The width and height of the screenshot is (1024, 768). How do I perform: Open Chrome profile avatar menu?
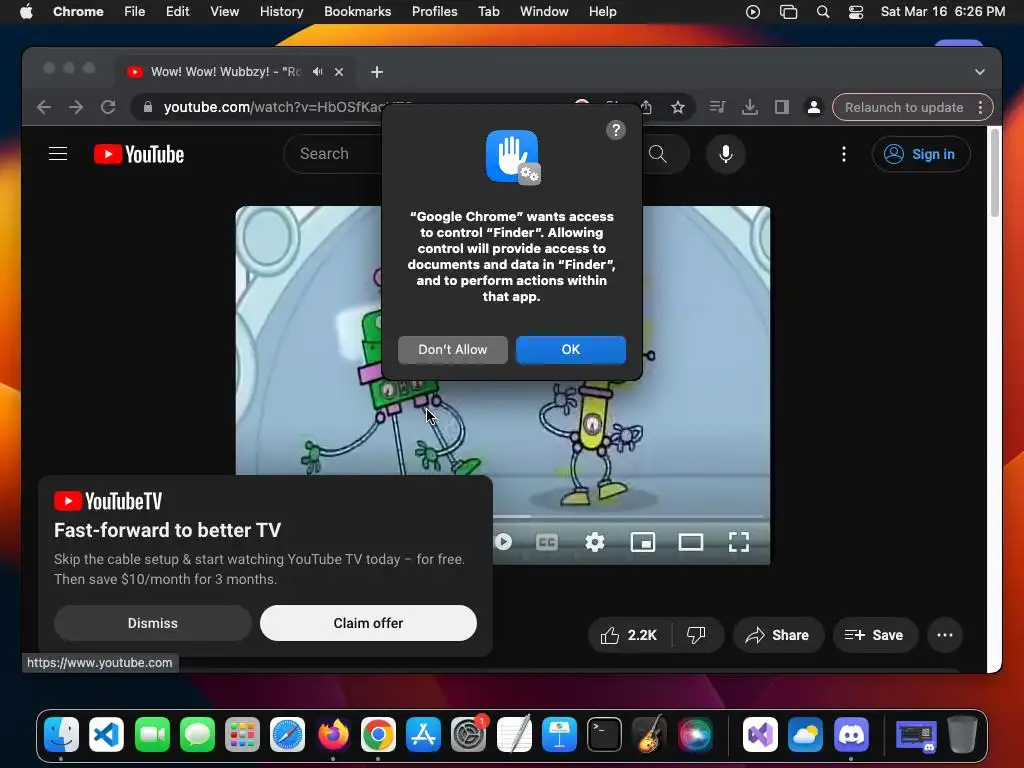814,107
